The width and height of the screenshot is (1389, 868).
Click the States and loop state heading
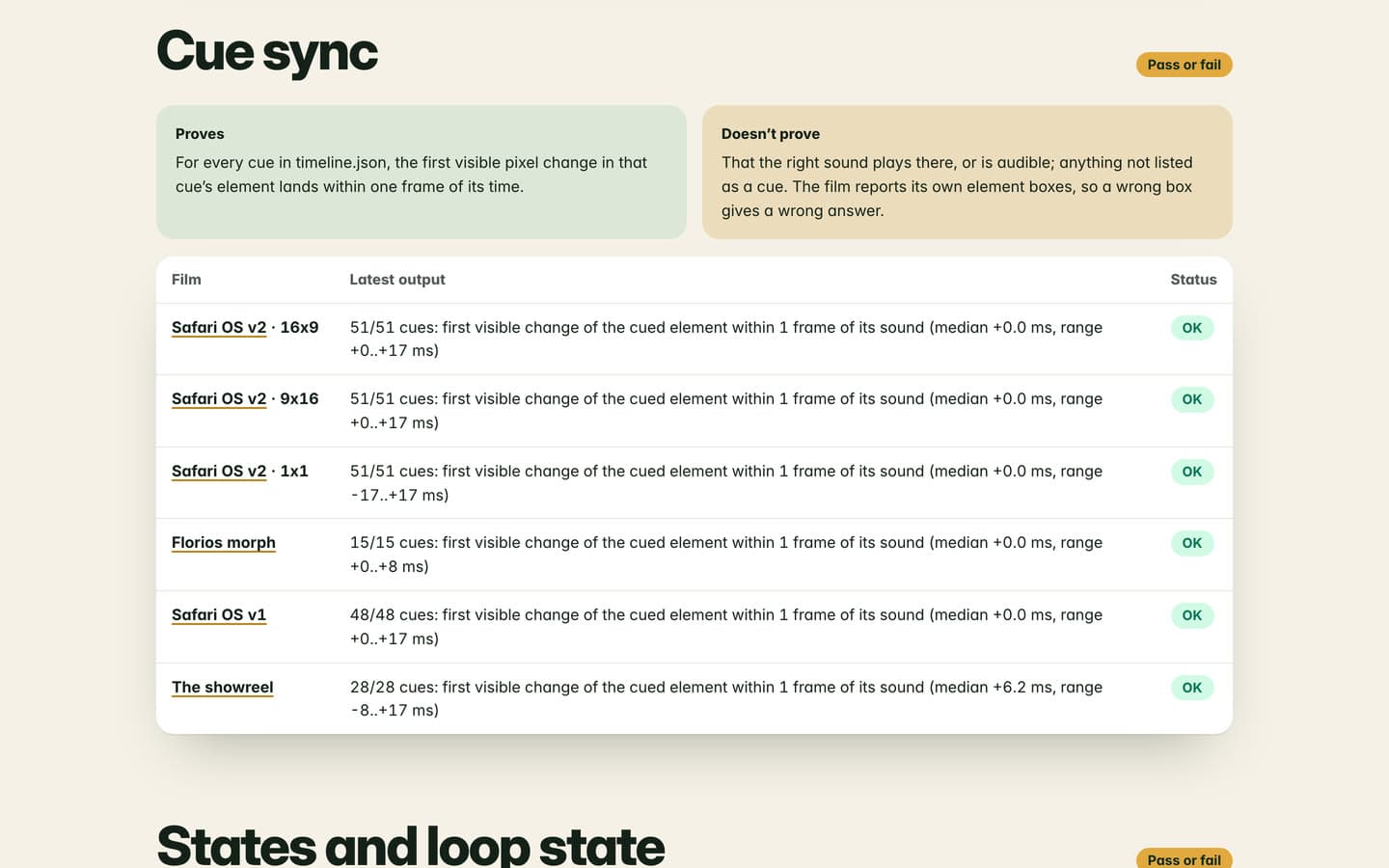click(411, 845)
